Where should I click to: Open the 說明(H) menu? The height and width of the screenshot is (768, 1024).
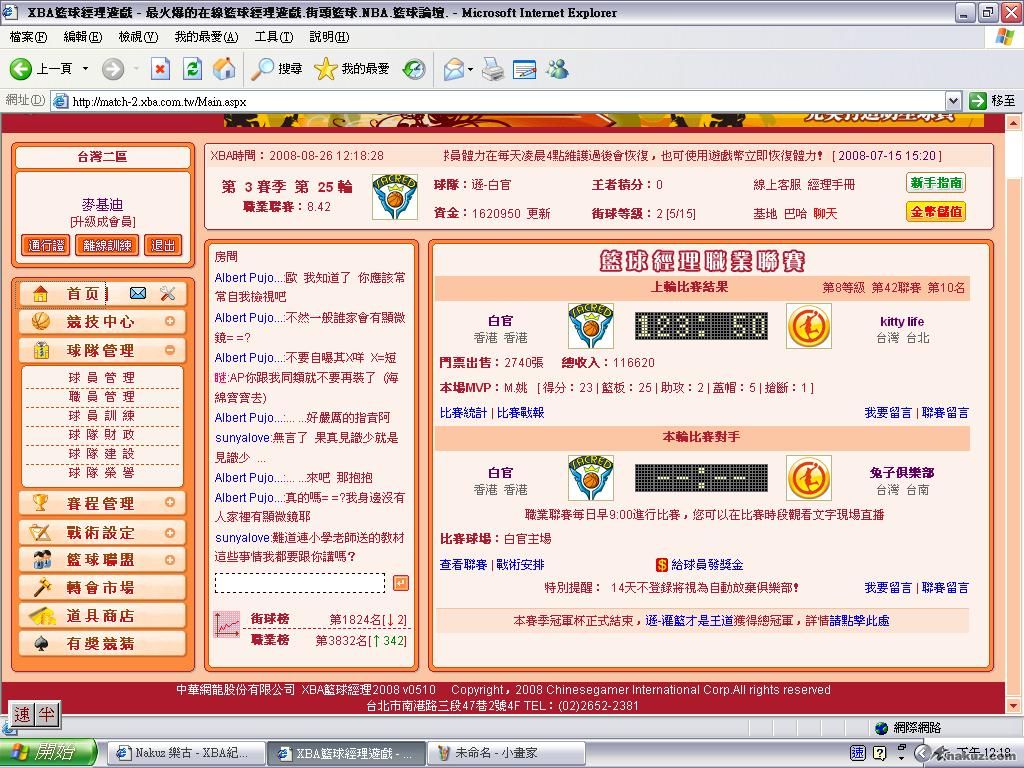[x=329, y=37]
